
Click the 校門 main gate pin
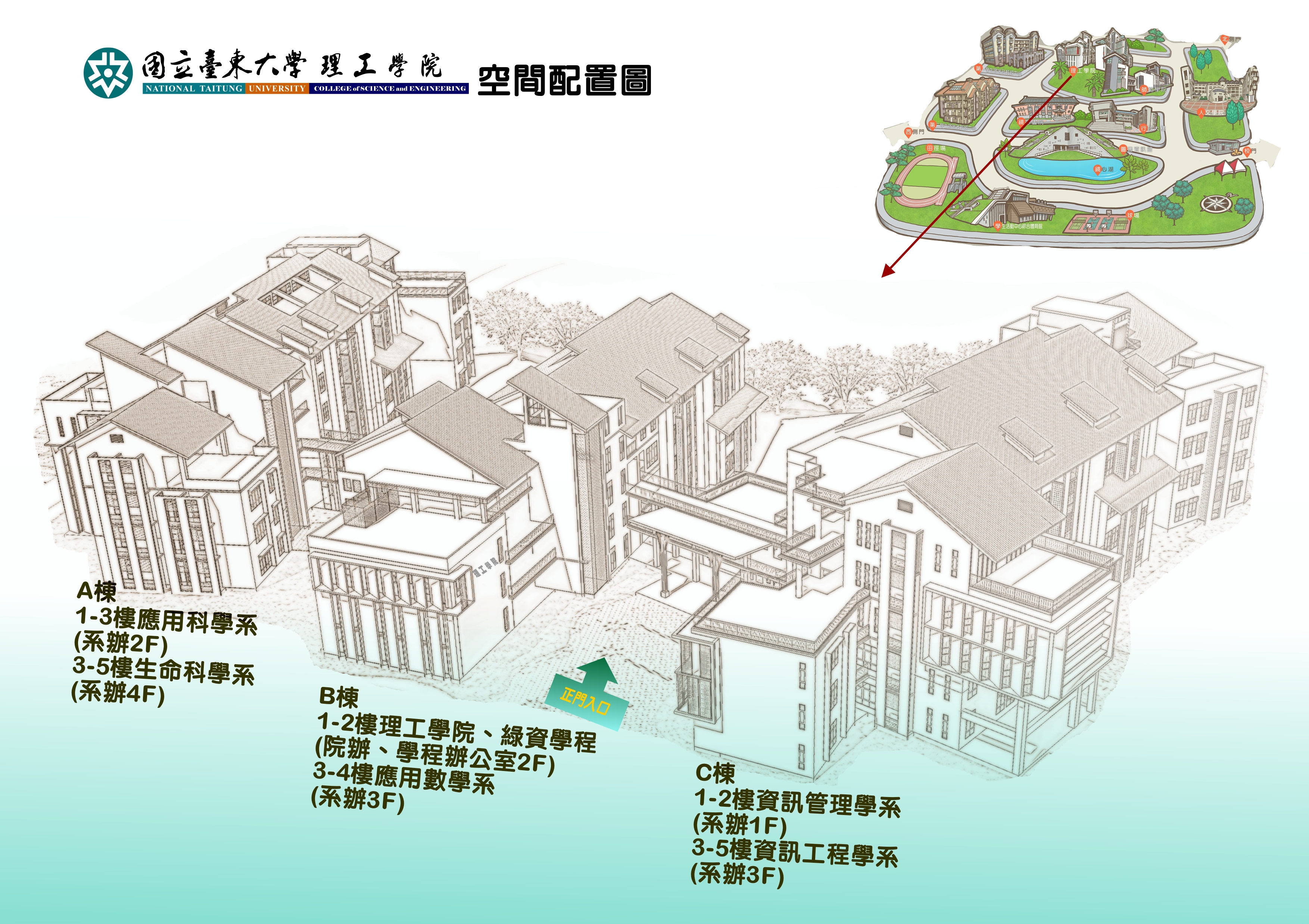pyautogui.click(x=1247, y=151)
